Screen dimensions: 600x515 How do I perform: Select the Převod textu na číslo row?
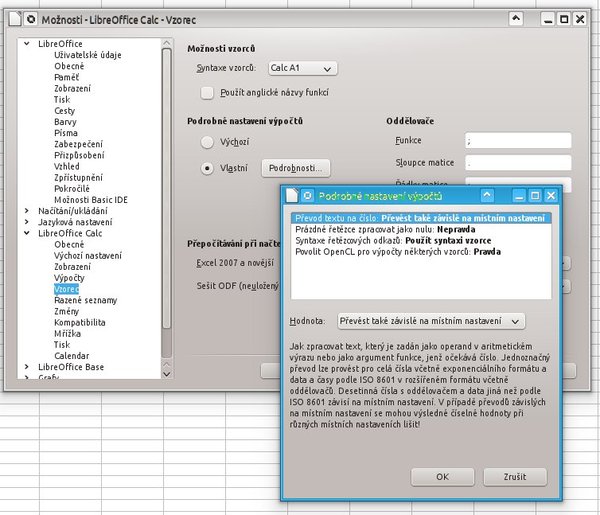coord(421,218)
